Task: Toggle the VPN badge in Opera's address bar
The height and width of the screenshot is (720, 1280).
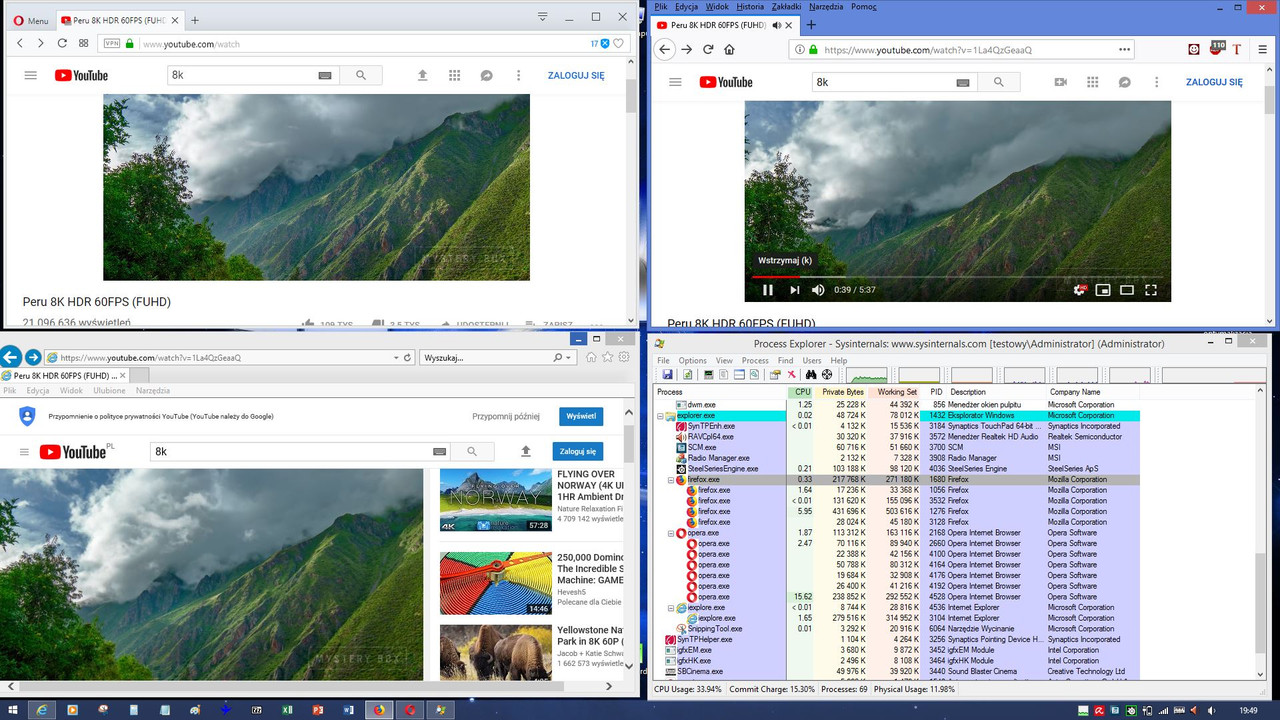Action: 112,43
